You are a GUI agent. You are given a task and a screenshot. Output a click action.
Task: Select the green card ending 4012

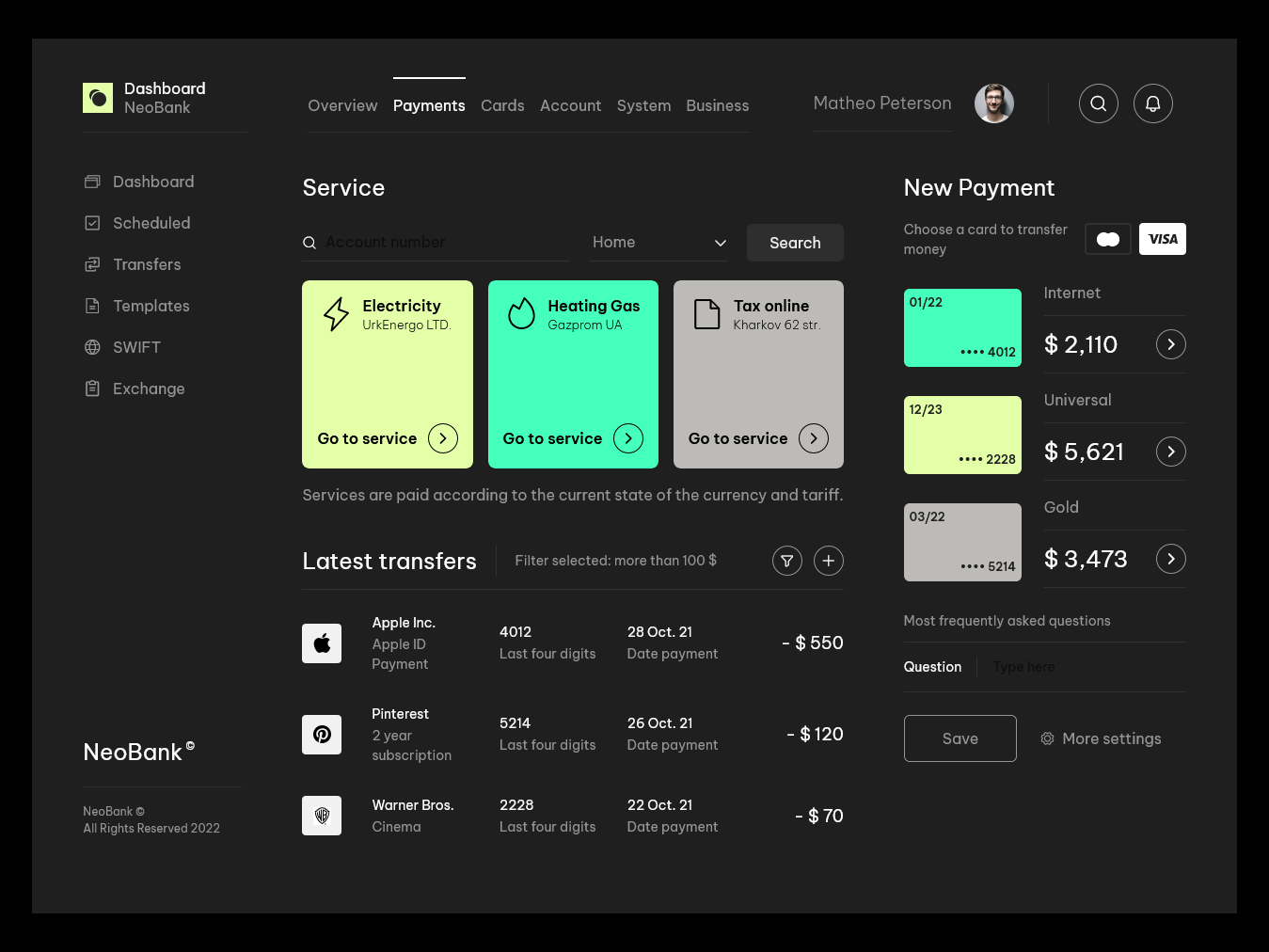961,327
